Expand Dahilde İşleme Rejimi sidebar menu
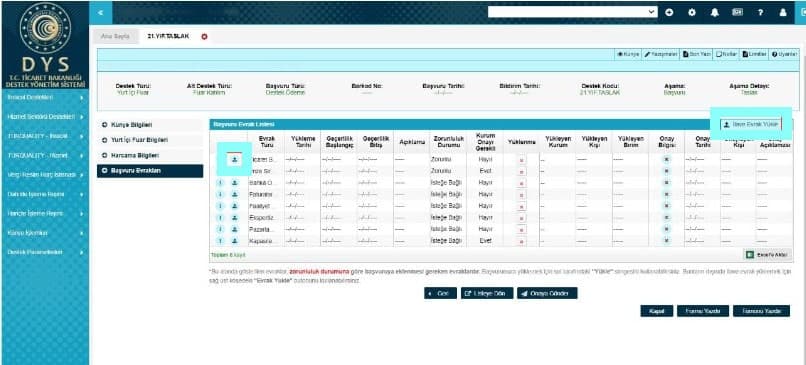806x365 pixels. point(45,194)
